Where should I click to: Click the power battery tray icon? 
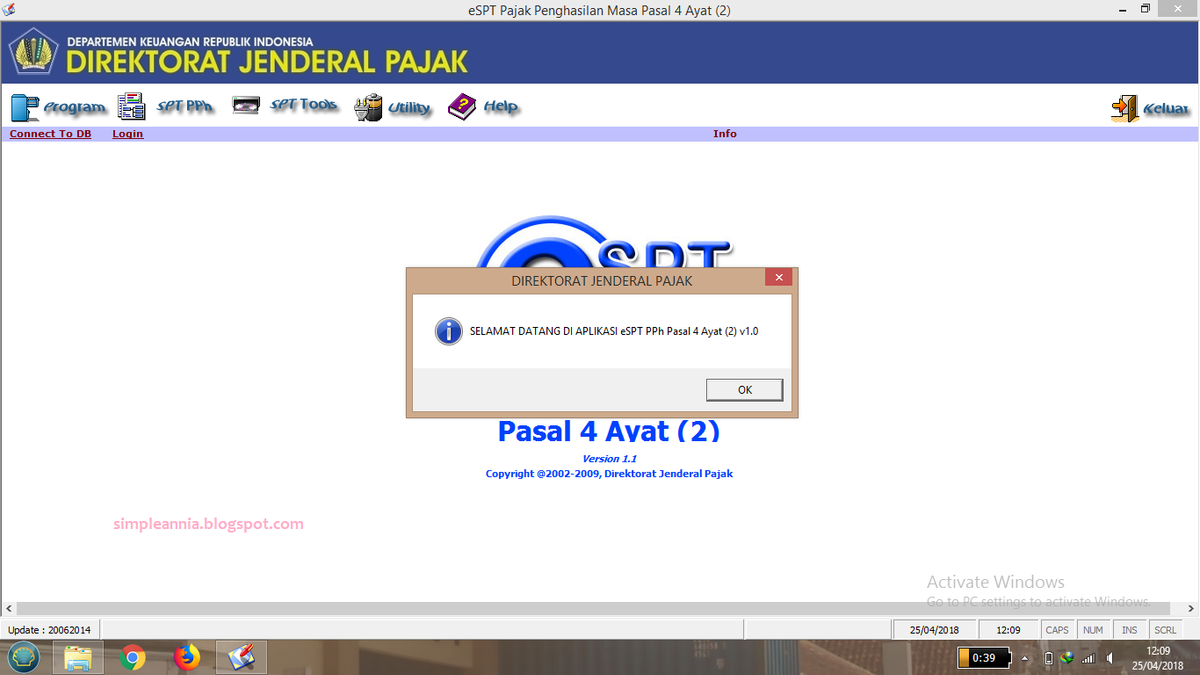pos(1048,658)
